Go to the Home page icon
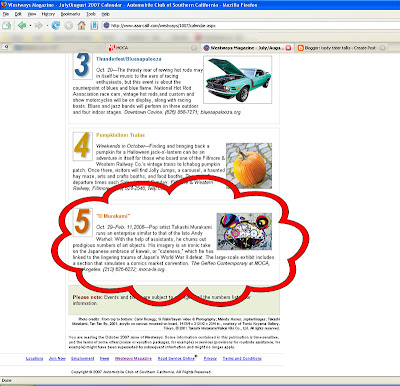Image resolution: width=400 pixels, height=386 pixels. click(81, 25)
